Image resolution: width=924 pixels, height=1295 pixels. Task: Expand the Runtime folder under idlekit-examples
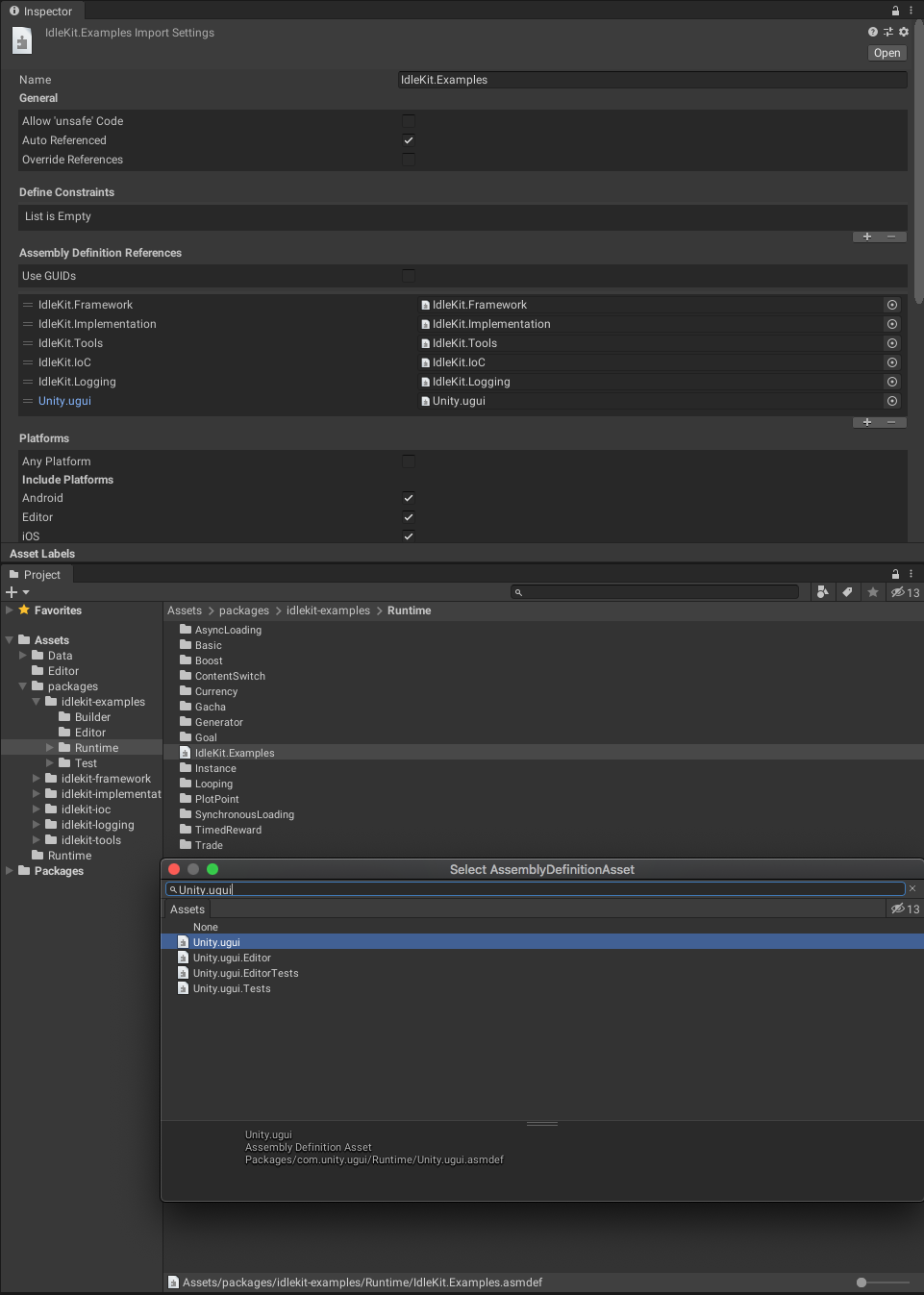click(50, 748)
